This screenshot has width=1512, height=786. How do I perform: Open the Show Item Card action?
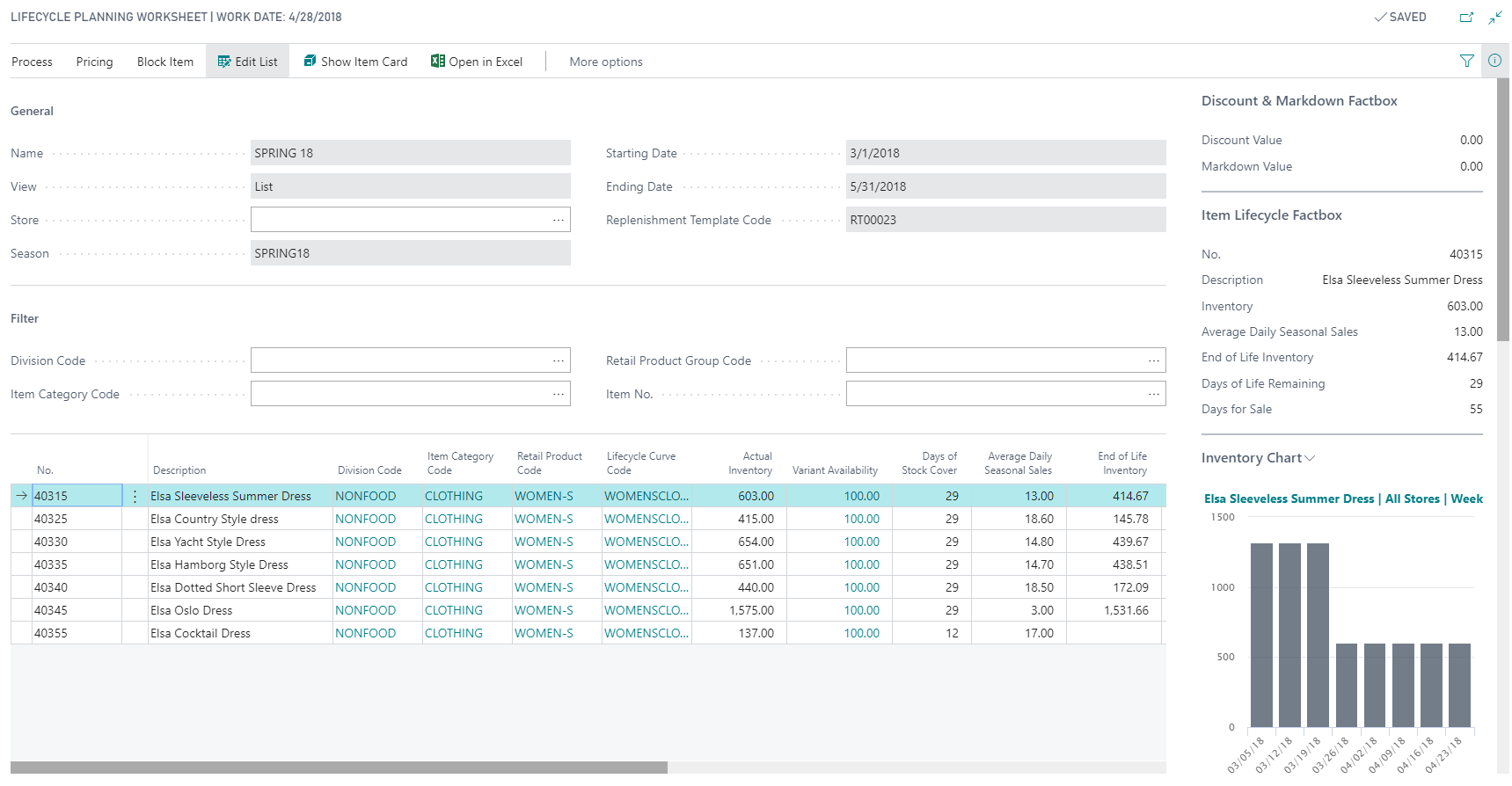coord(355,62)
